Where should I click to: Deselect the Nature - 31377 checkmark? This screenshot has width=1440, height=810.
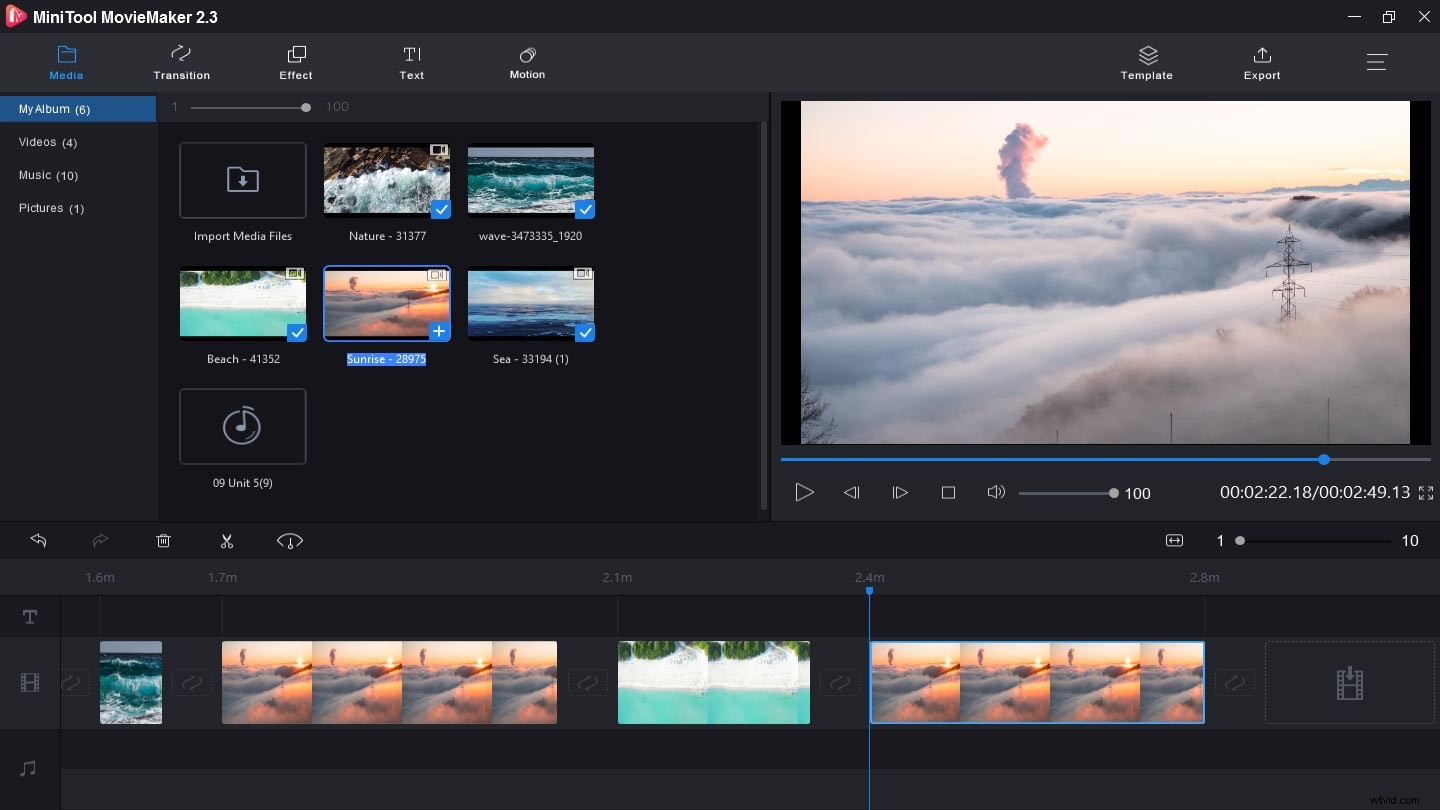(x=440, y=210)
